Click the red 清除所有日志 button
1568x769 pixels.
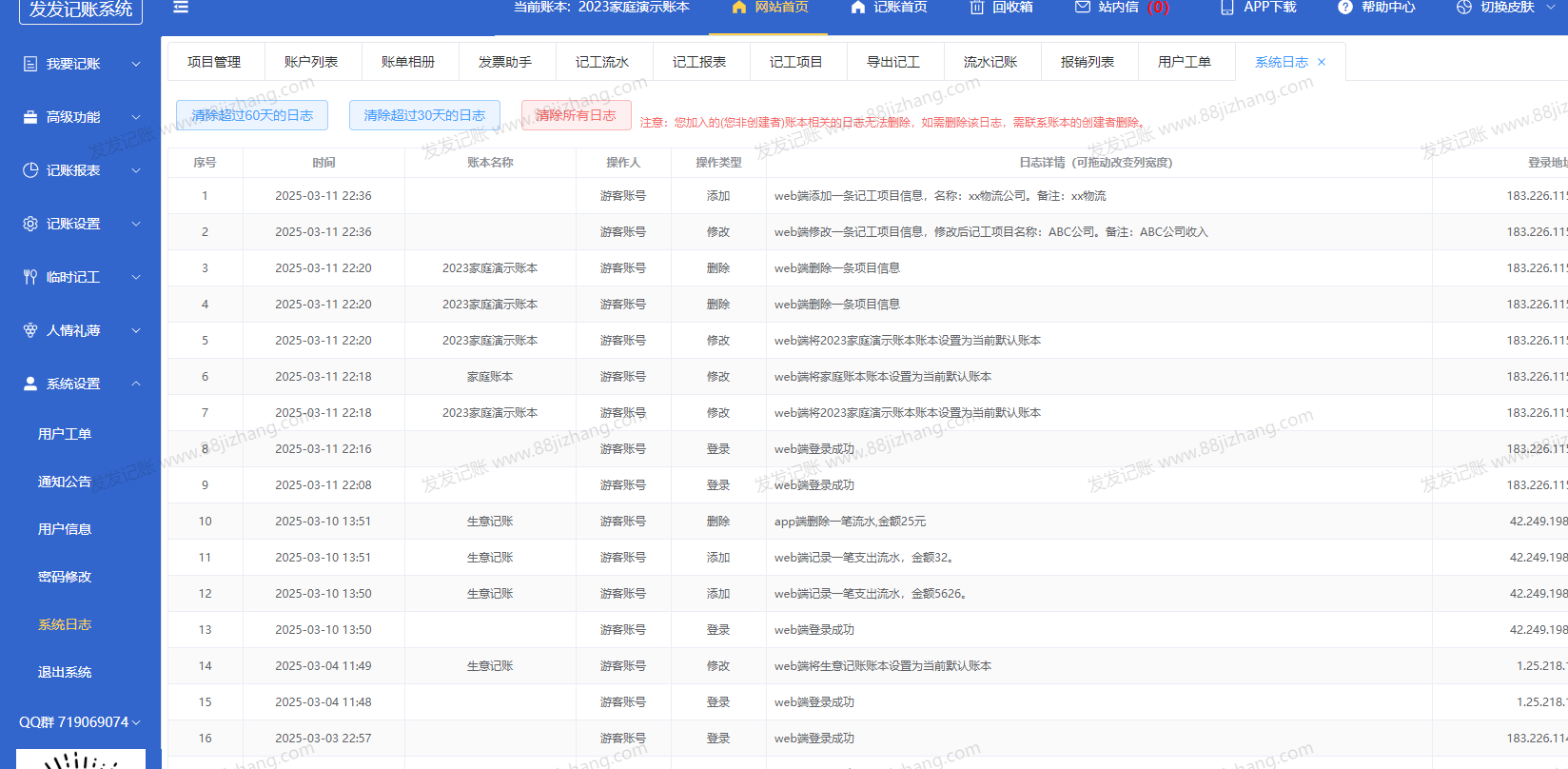tap(576, 115)
